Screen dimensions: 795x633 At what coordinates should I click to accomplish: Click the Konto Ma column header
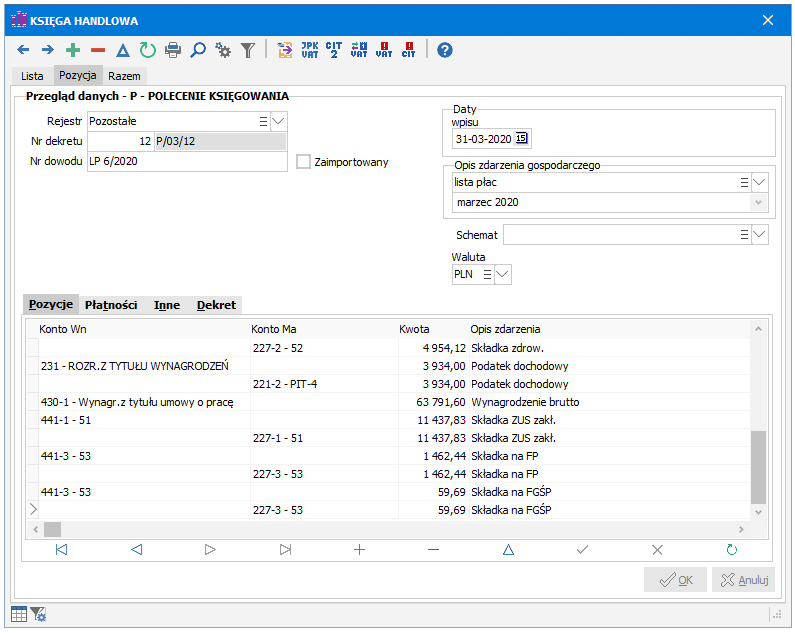click(x=273, y=329)
